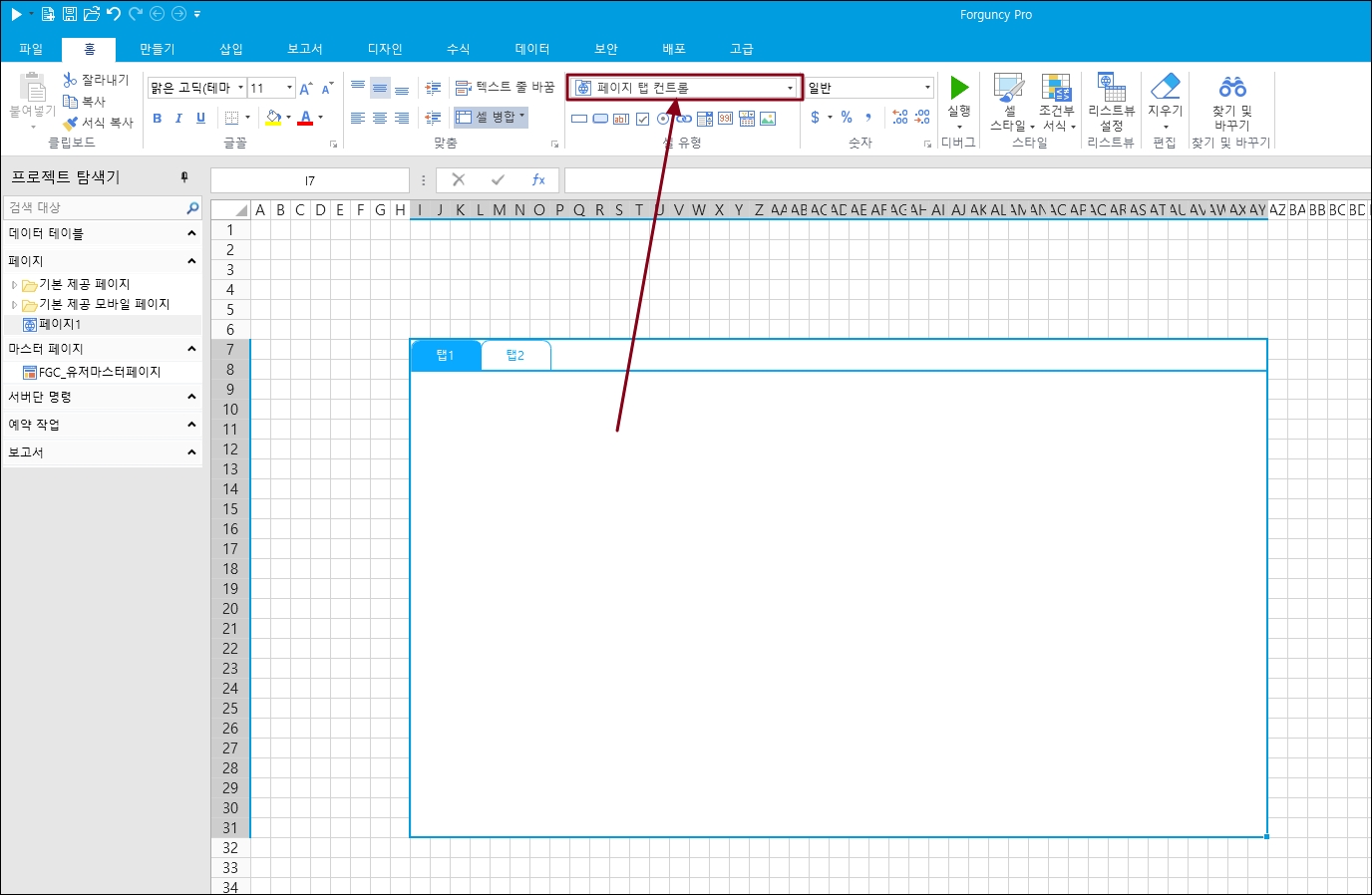1372x895 pixels.
Task: Click the 서식 복사 format painter icon
Action: click(71, 123)
